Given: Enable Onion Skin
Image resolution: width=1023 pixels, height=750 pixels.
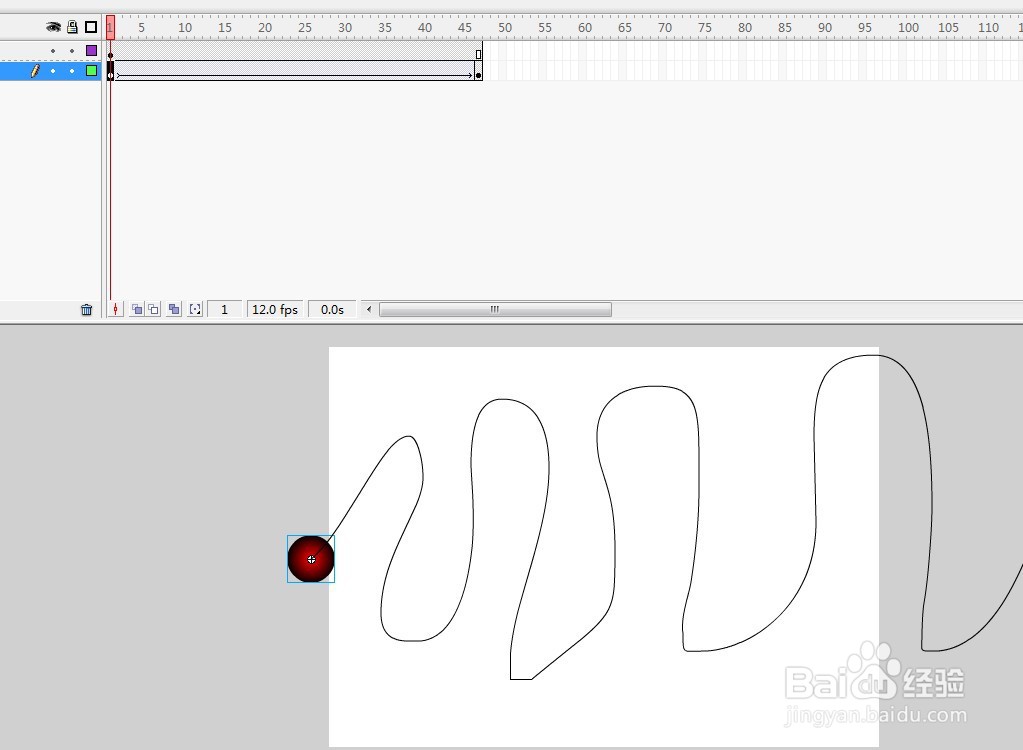Looking at the screenshot, I should pyautogui.click(x=136, y=309).
